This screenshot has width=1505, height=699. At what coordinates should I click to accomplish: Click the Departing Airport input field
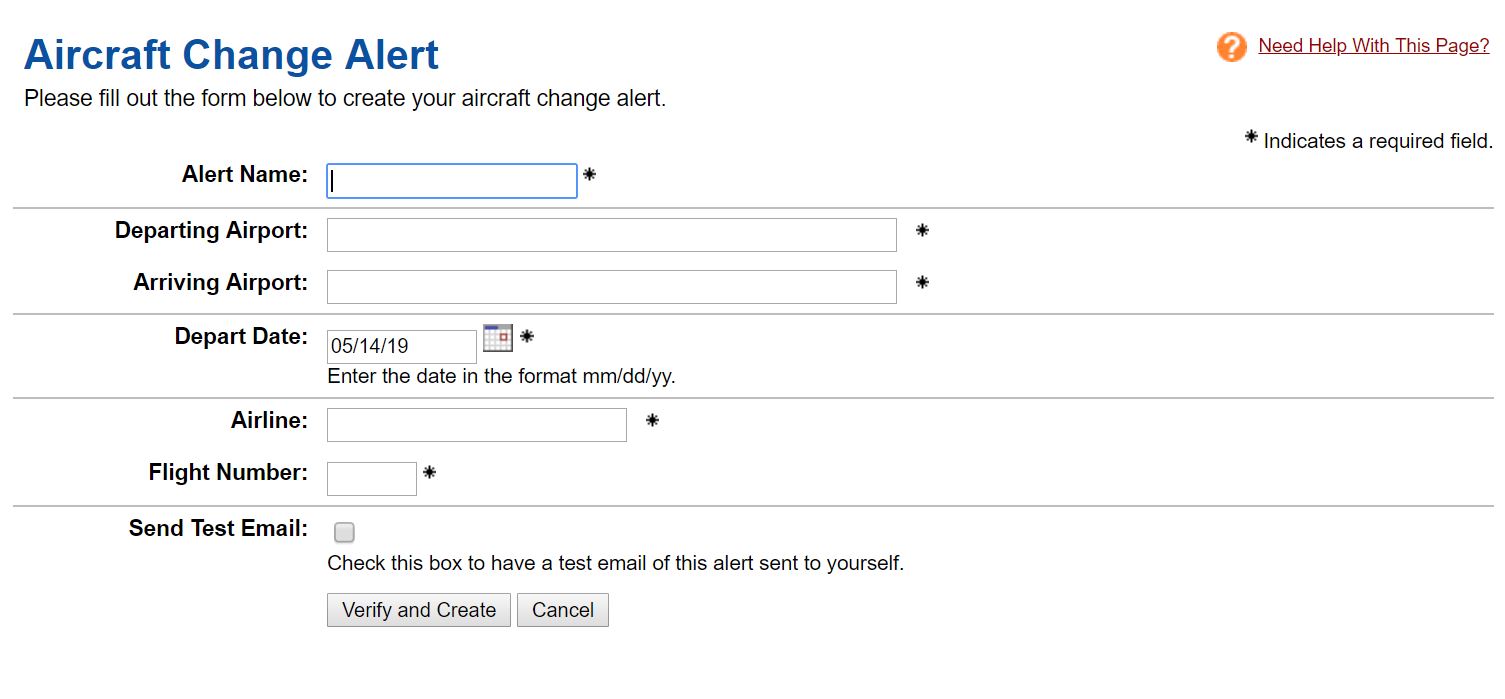click(x=610, y=234)
